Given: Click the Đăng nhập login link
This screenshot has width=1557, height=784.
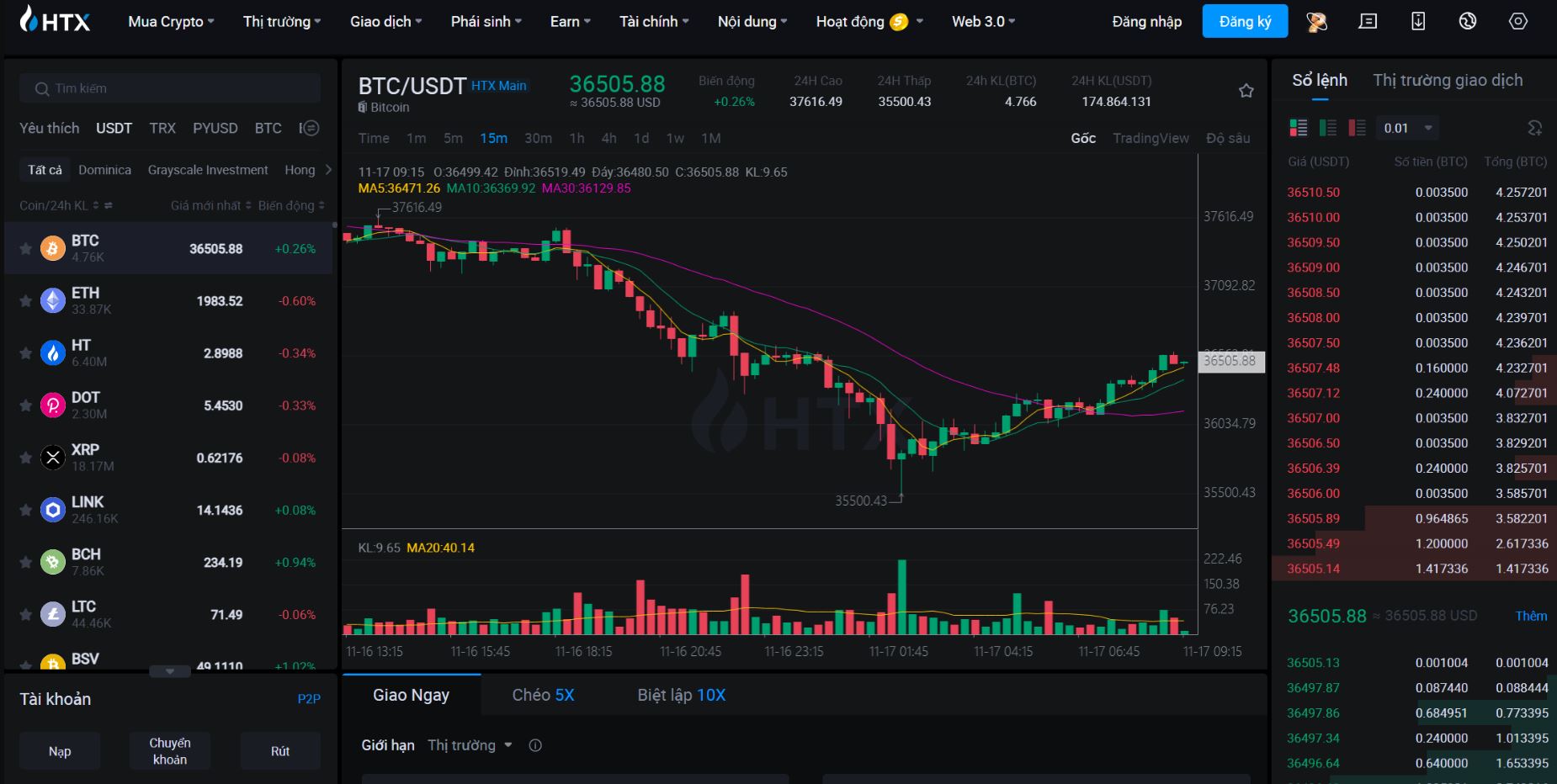Looking at the screenshot, I should [x=1146, y=22].
